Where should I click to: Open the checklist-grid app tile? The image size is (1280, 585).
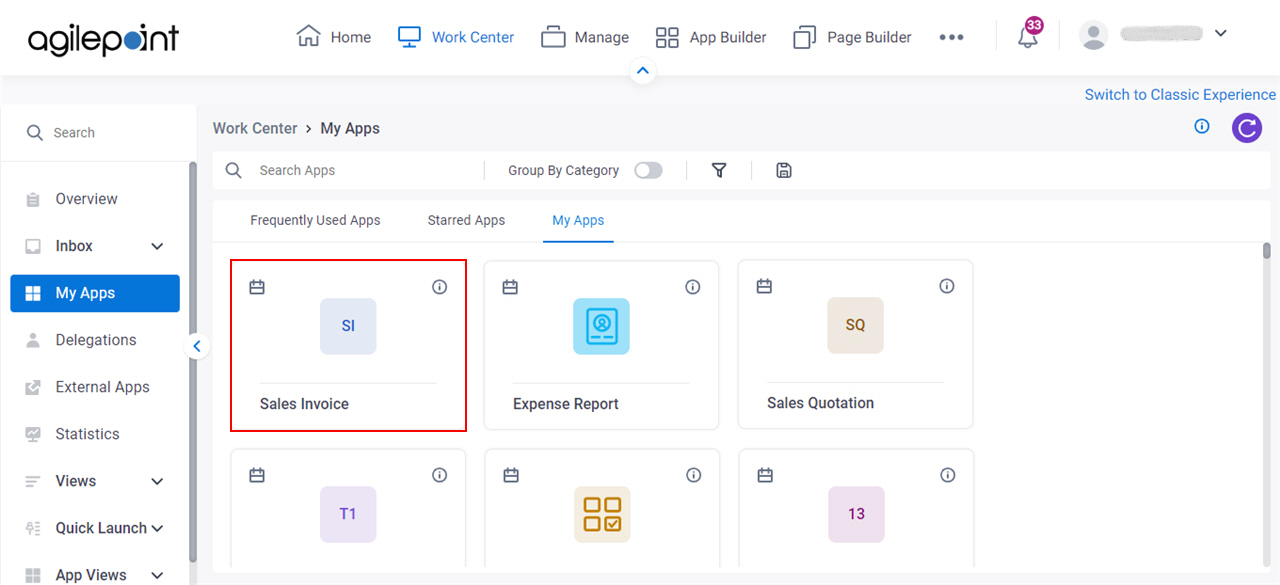tap(602, 514)
